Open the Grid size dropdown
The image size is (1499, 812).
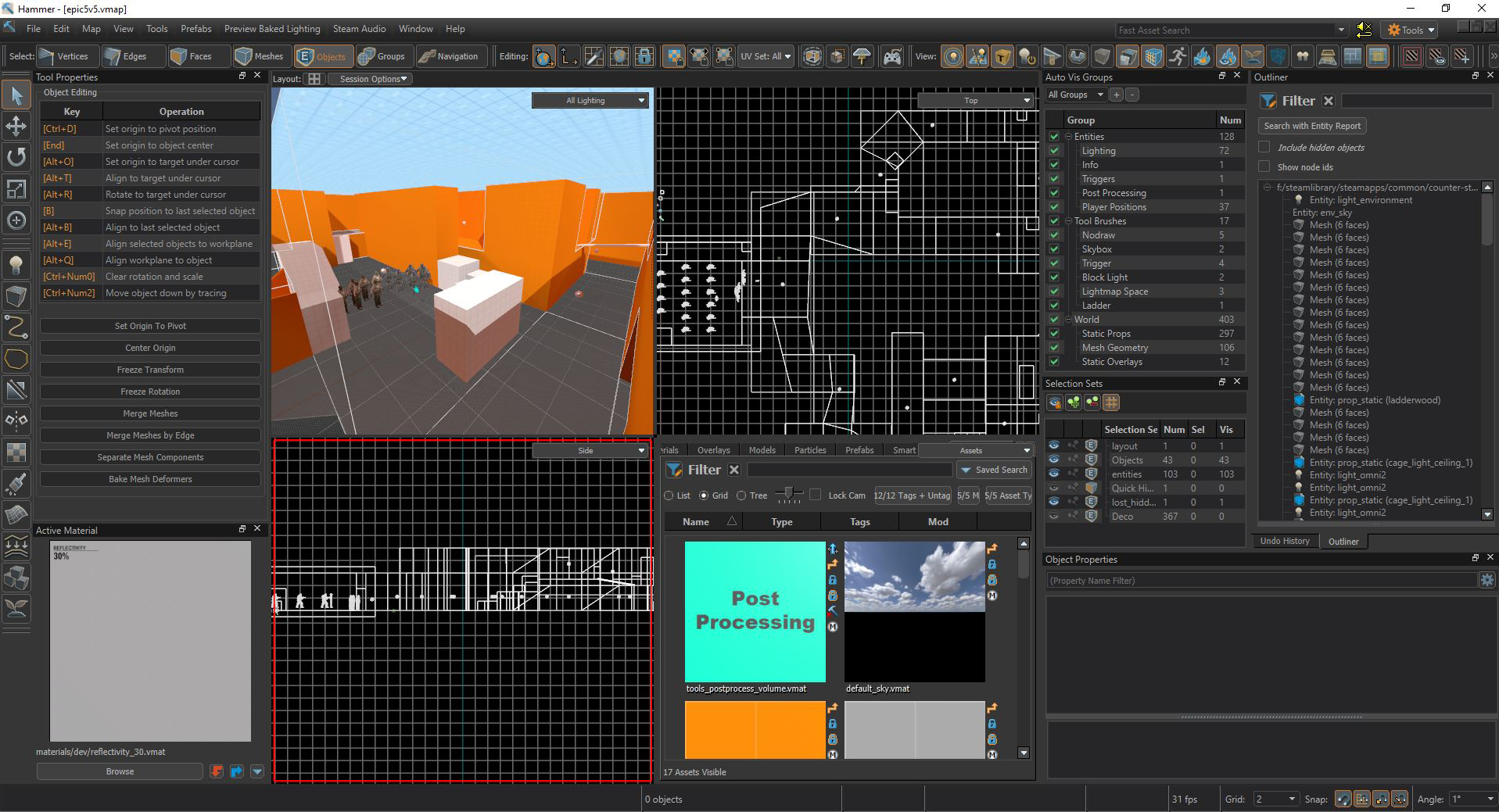pos(1275,799)
